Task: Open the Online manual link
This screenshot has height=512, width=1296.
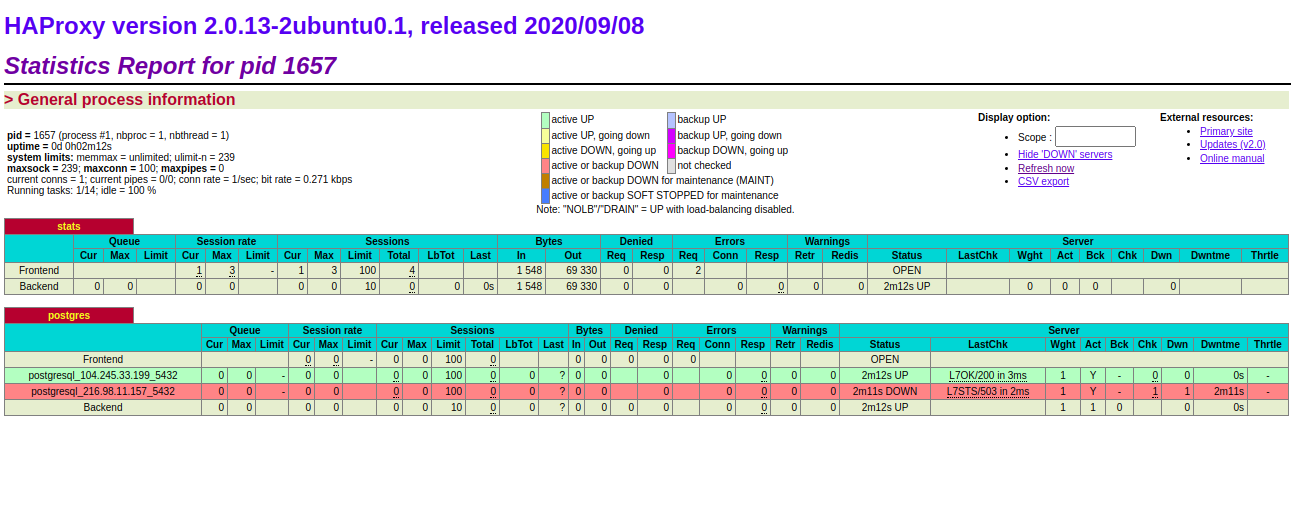Action: coord(1232,158)
